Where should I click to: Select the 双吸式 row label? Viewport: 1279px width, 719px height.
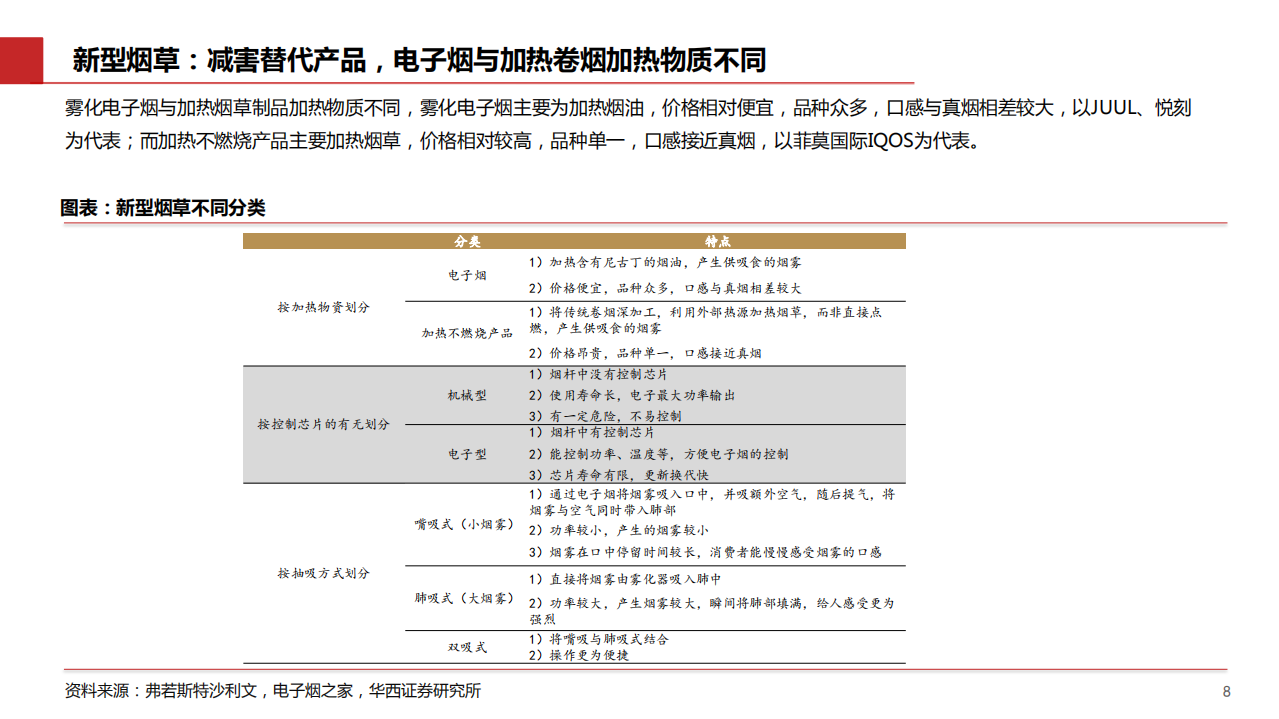click(x=466, y=647)
